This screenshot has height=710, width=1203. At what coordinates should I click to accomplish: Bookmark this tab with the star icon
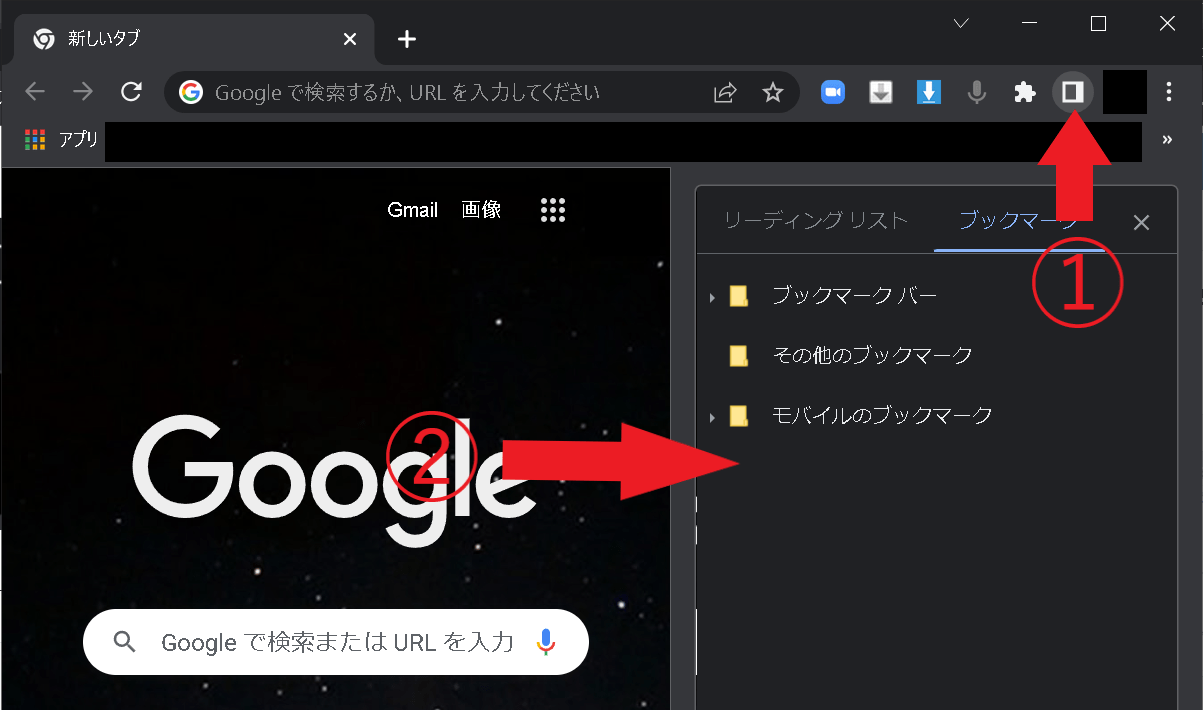click(773, 93)
